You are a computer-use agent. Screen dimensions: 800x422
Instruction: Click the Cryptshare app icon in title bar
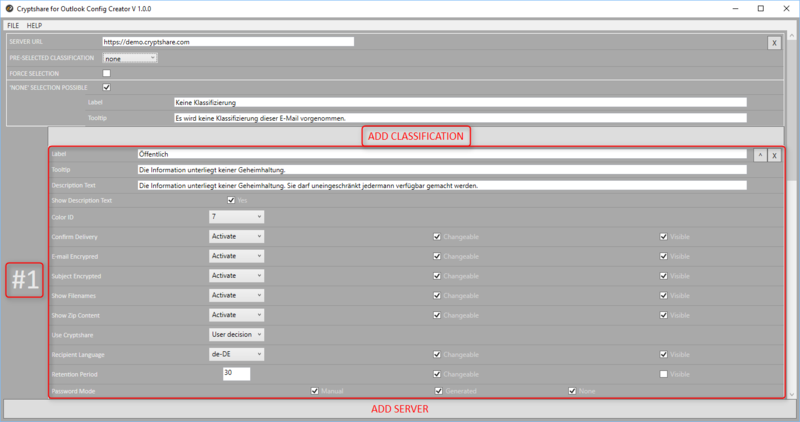8,8
